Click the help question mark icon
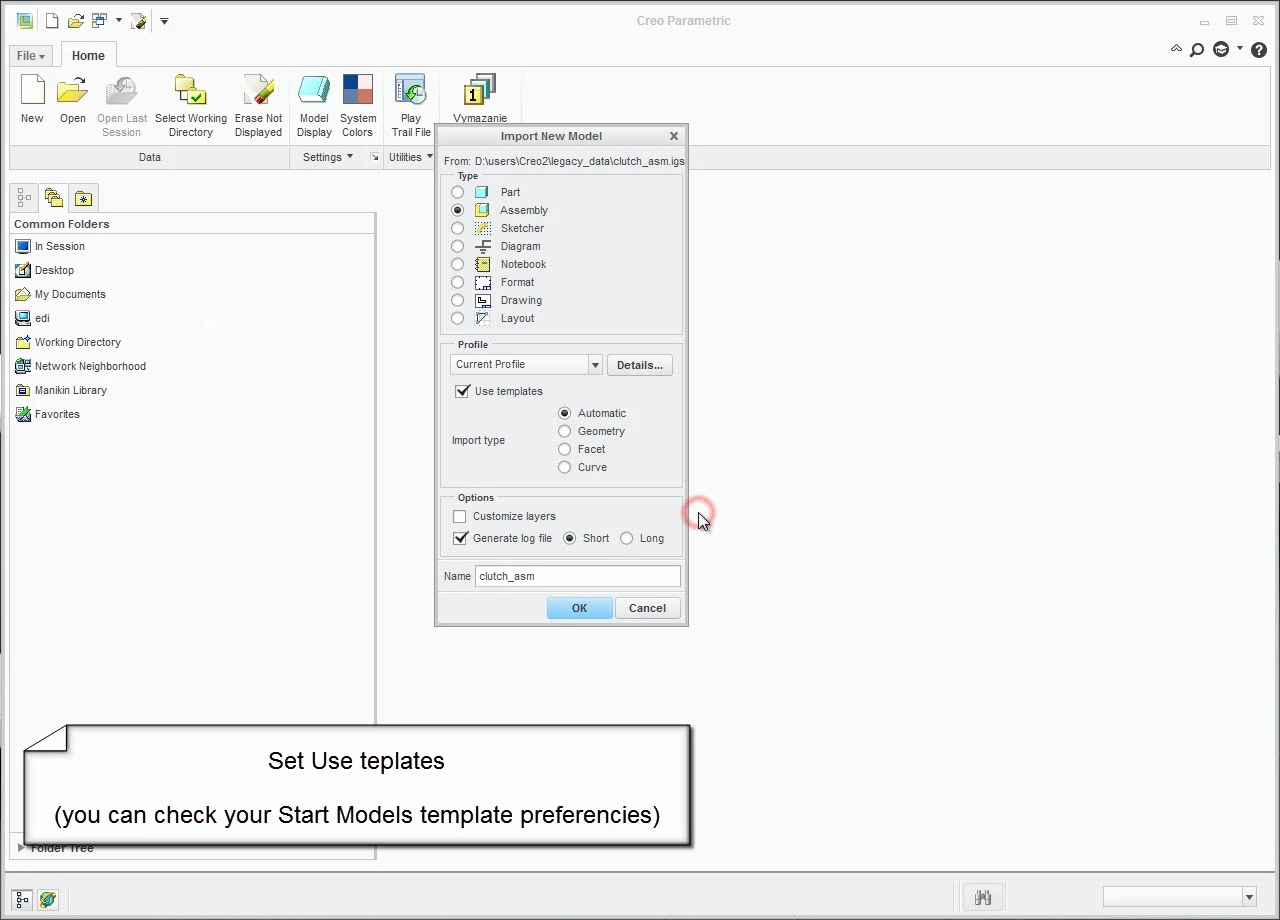The image size is (1280, 920). [x=1259, y=49]
